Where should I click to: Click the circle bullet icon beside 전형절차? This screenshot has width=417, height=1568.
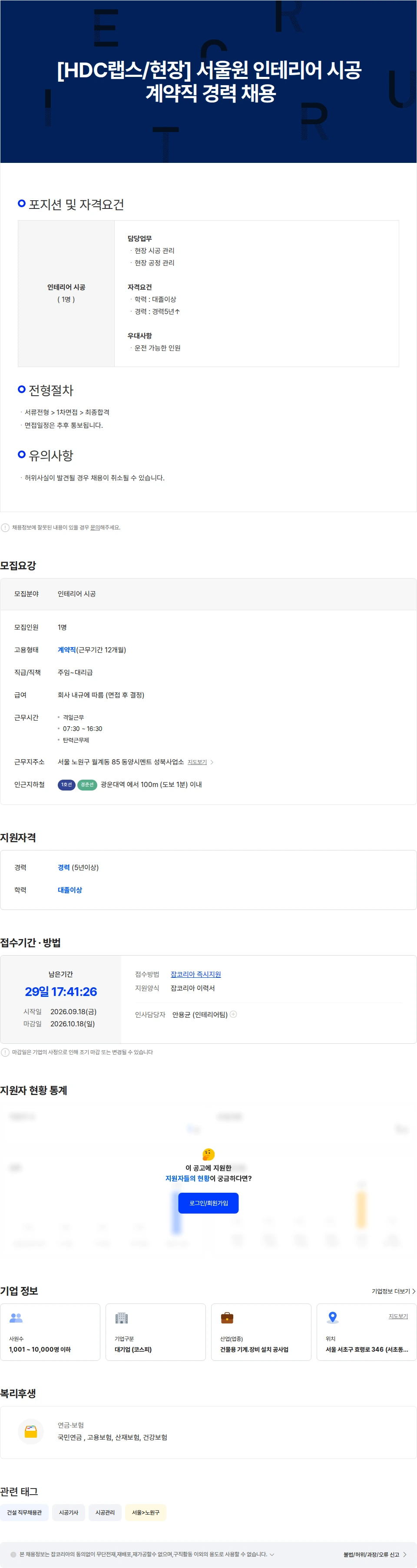(22, 389)
